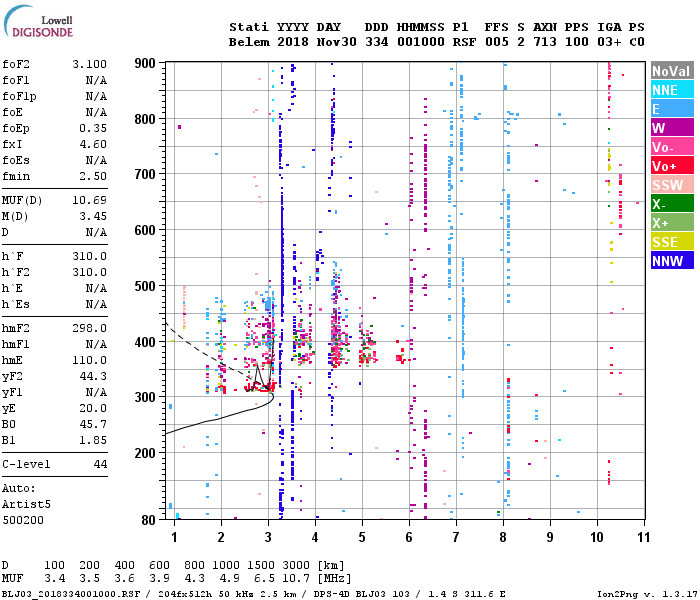Click the 334 day-of-year value
The height and width of the screenshot is (600, 700).
376,42
